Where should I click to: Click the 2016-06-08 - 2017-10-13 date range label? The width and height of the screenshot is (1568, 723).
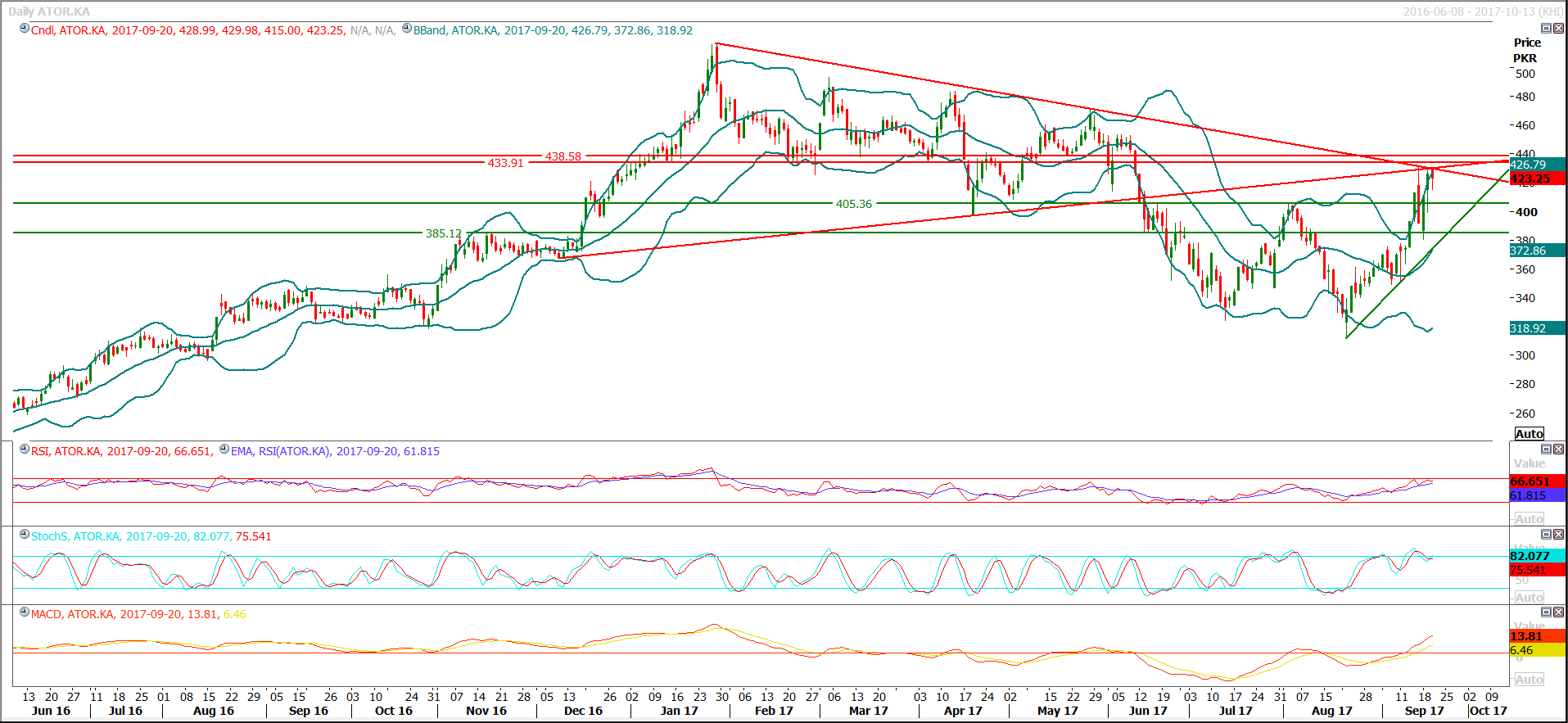(x=1483, y=11)
